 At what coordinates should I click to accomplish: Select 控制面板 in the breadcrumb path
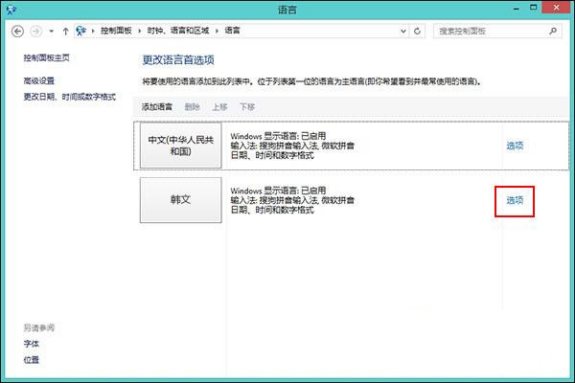click(116, 31)
